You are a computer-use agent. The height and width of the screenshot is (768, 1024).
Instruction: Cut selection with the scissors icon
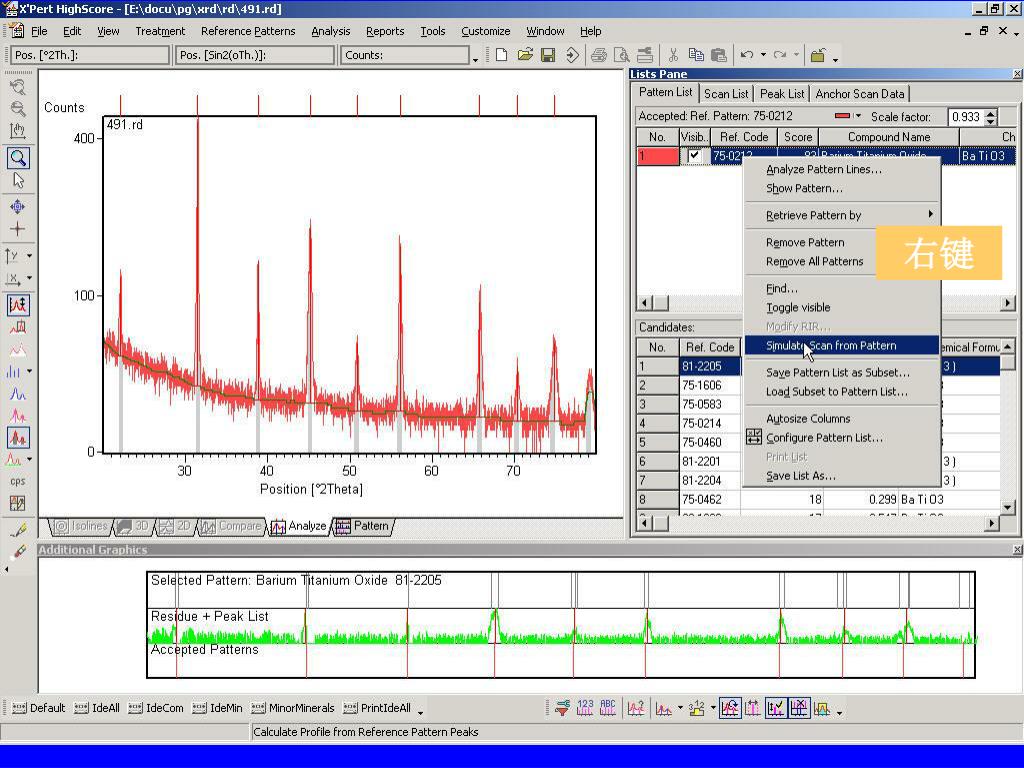coord(673,55)
